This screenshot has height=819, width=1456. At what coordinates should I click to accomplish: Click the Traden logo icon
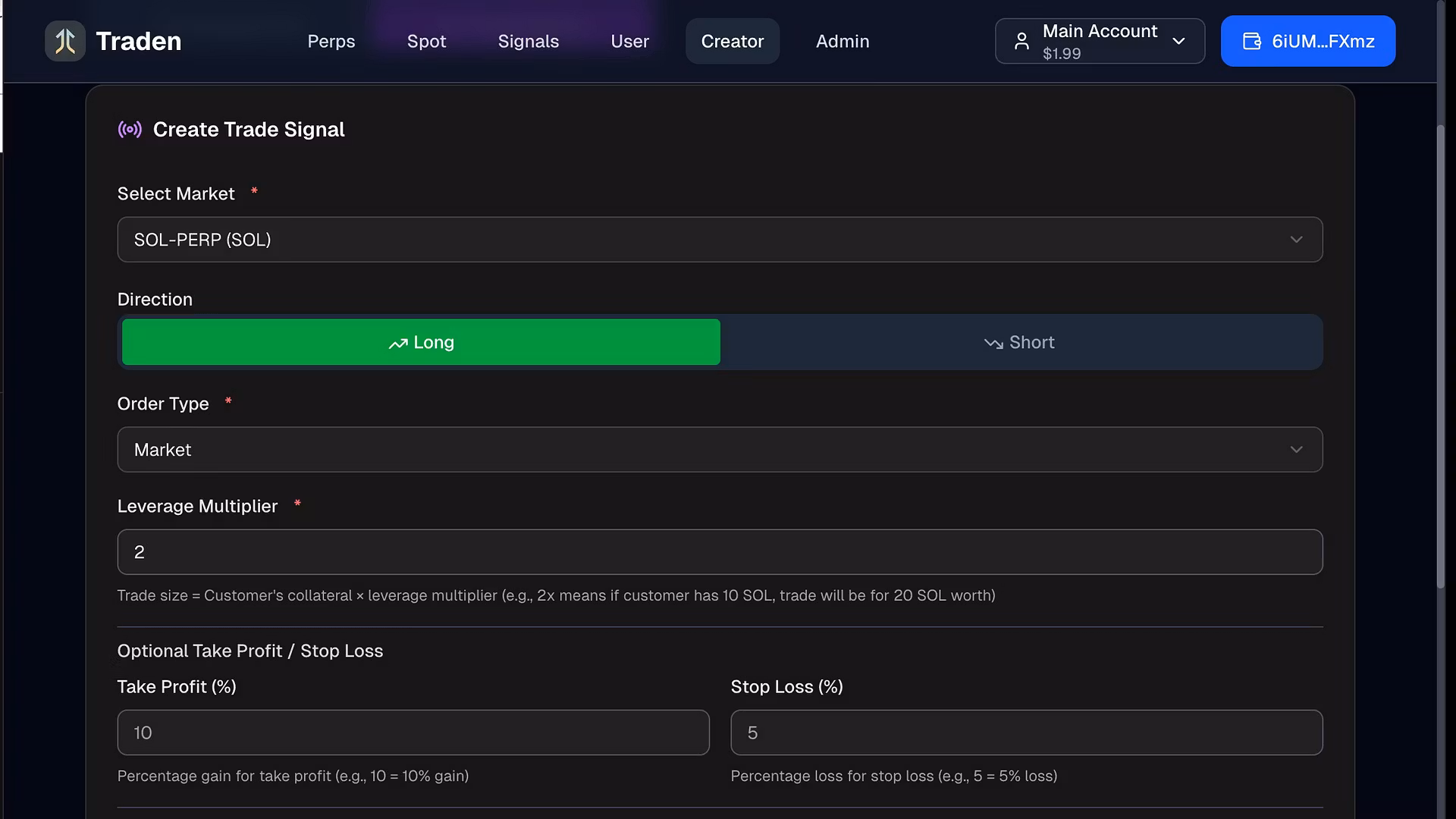[65, 41]
